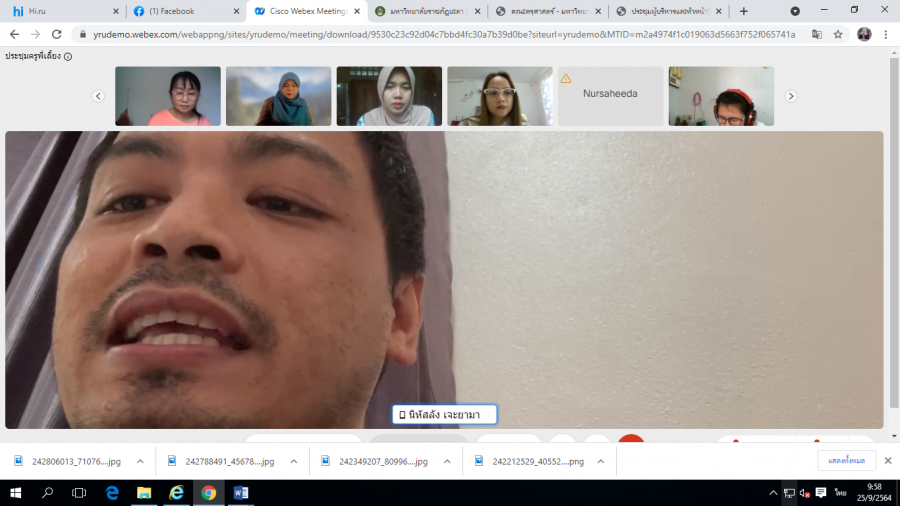Image resolution: width=900 pixels, height=506 pixels.
Task: Expand options for 242788491 jpg download
Action: pos(294,461)
